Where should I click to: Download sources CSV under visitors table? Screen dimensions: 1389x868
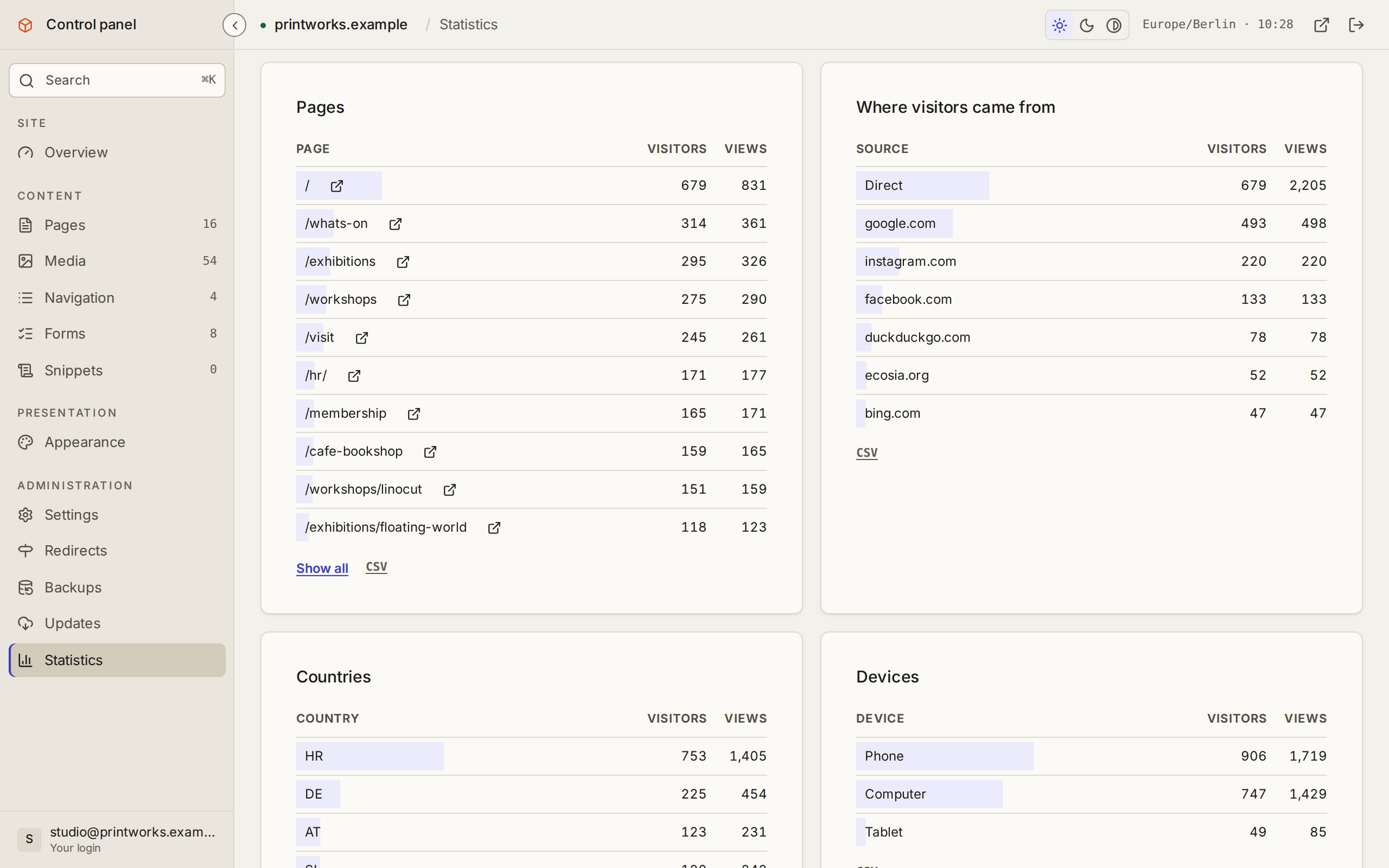[866, 453]
